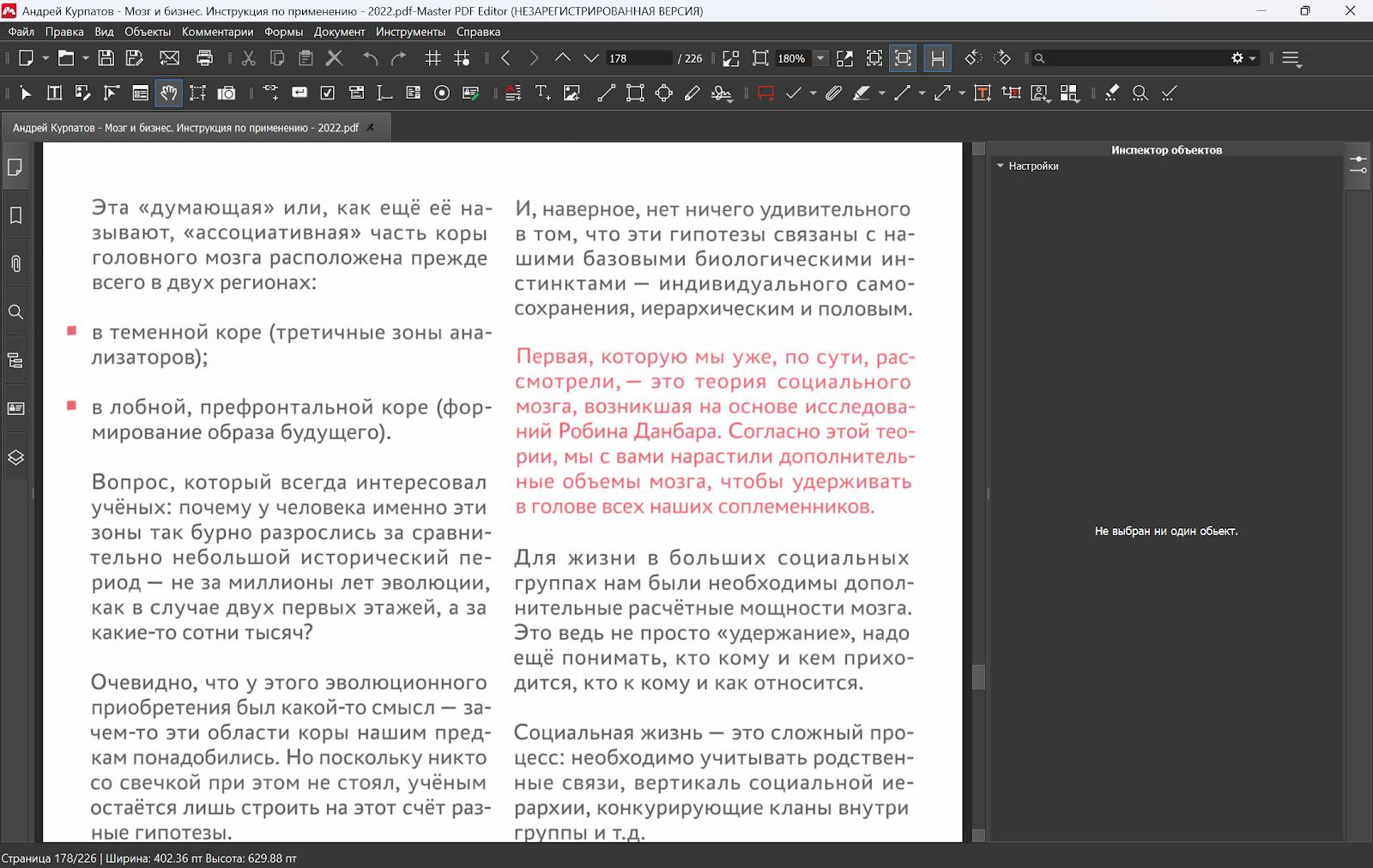1373x868 pixels.
Task: Click the paperclip attach file tool
Action: tap(833, 93)
